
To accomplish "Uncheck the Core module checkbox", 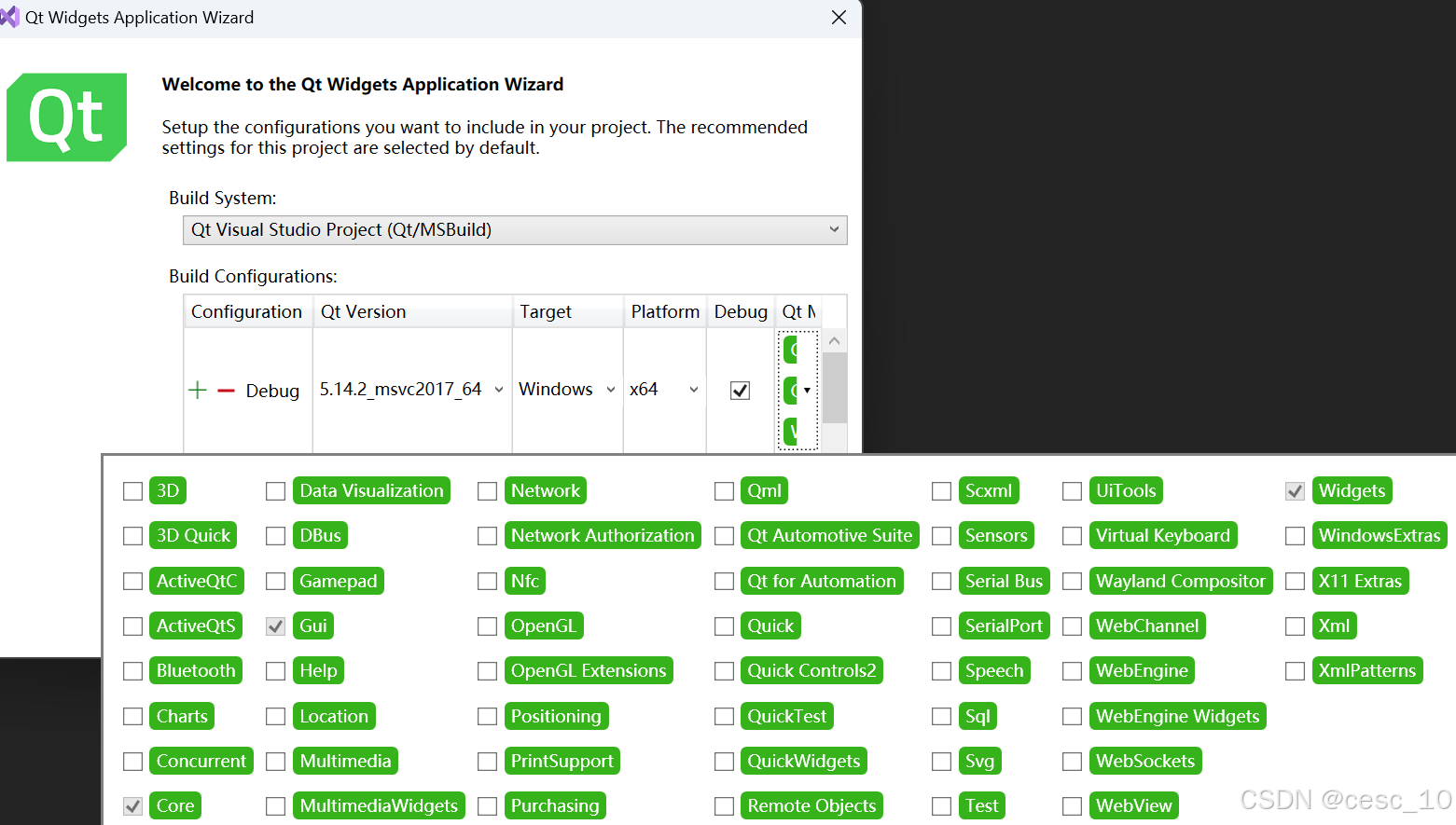I will point(133,806).
